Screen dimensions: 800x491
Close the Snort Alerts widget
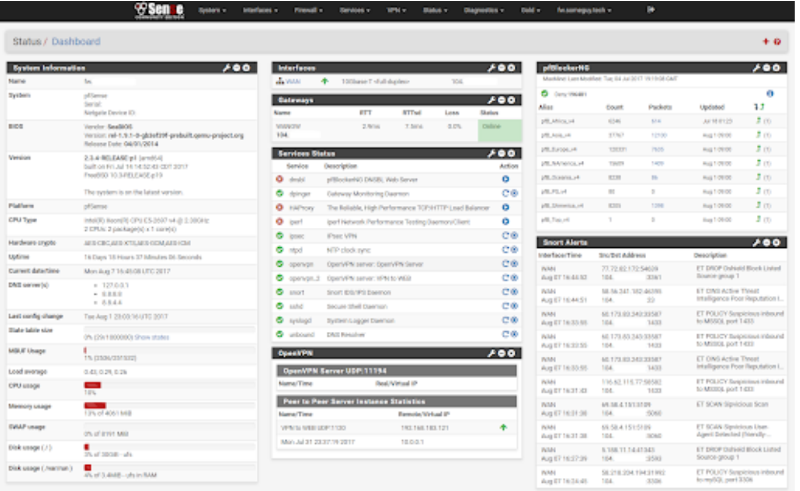(777, 242)
